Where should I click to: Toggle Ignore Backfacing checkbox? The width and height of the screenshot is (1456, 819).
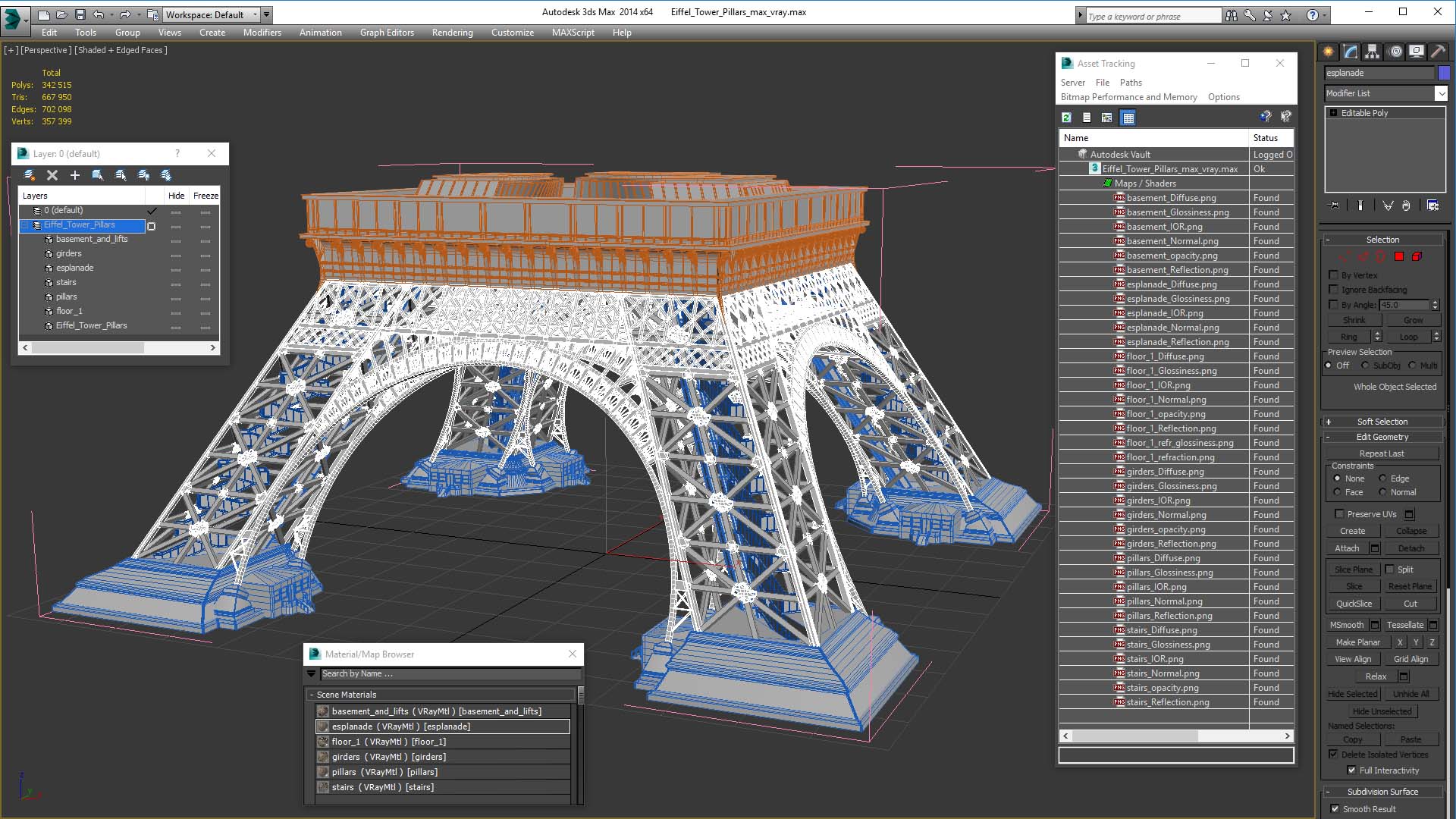1334,290
